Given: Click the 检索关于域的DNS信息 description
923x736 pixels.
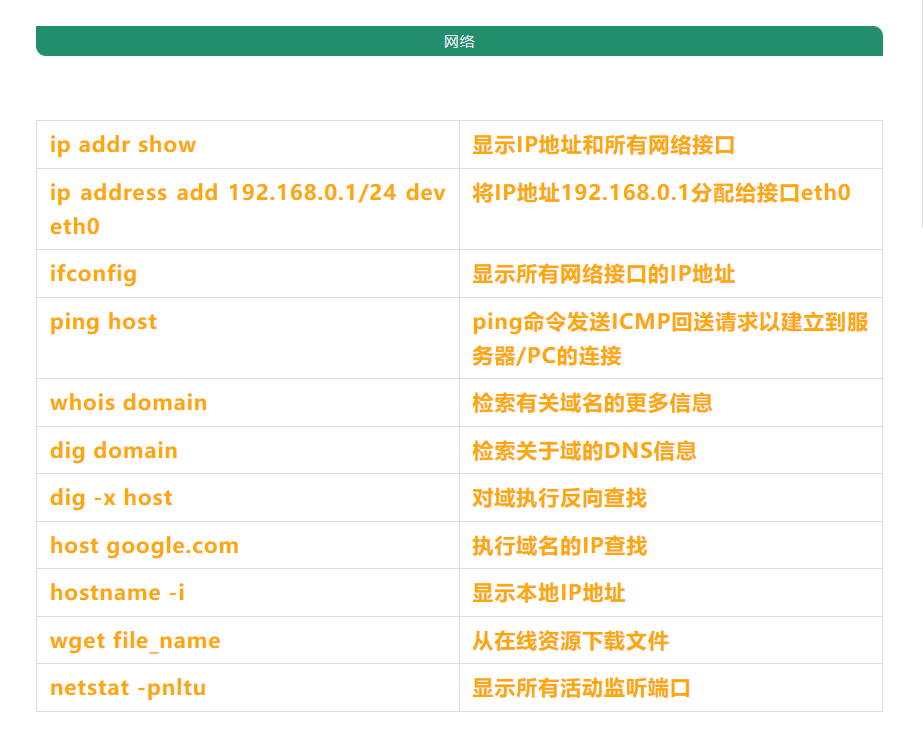Looking at the screenshot, I should pos(584,451).
